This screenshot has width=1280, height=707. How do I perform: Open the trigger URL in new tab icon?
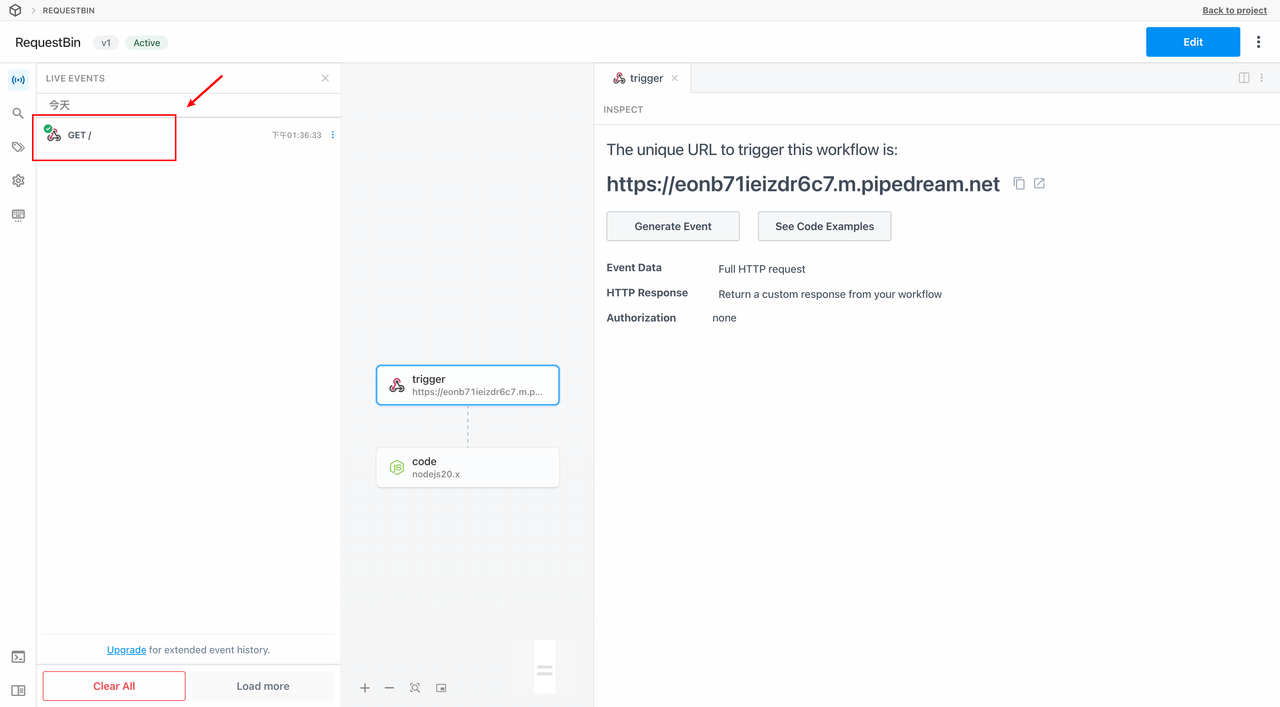coord(1039,184)
